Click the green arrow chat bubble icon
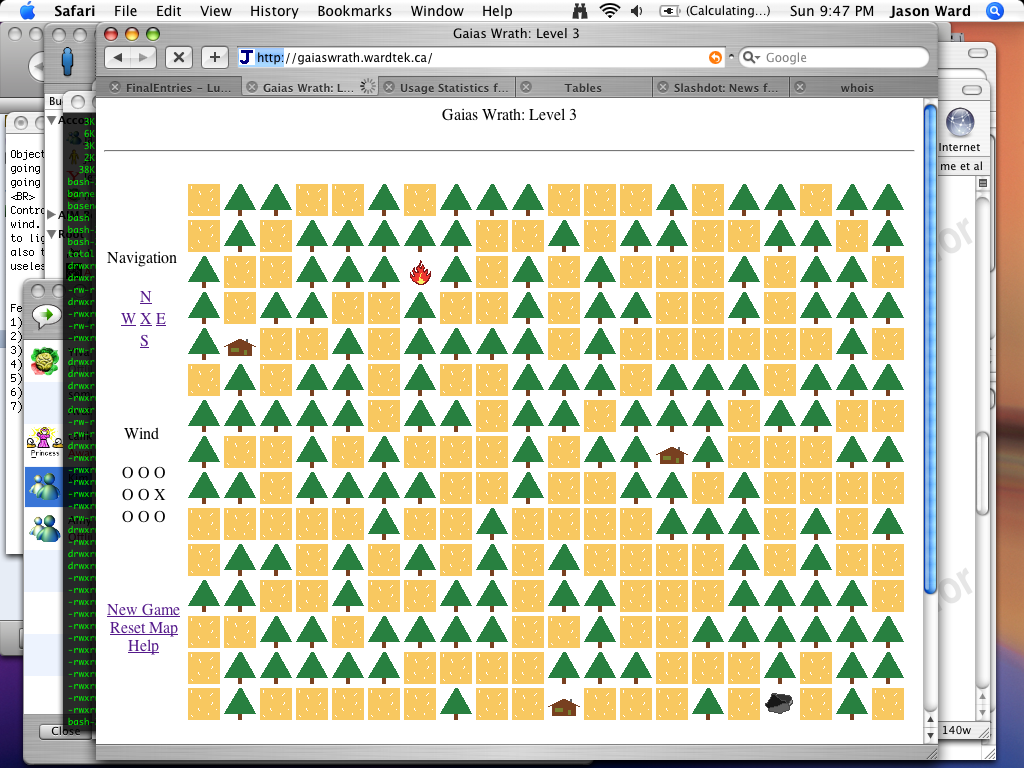The height and width of the screenshot is (768, 1024). click(46, 316)
